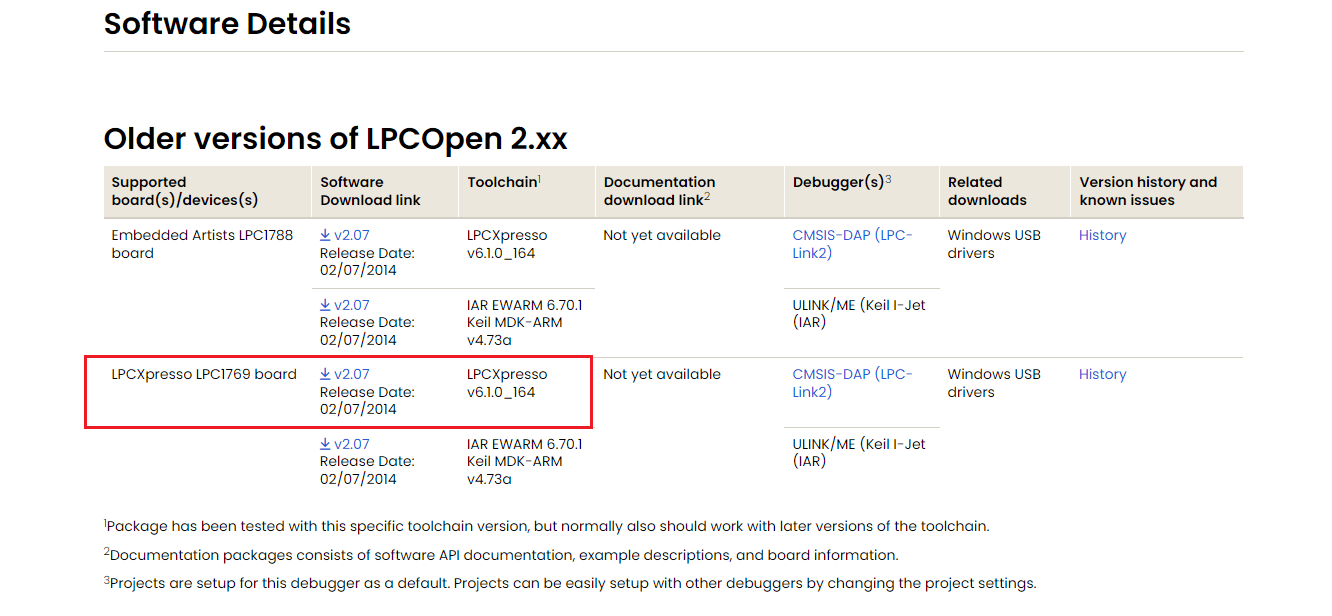Image resolution: width=1332 pixels, height=616 pixels.
Task: View History for the LPCXpresso LPC1769 board
Action: tap(1102, 373)
